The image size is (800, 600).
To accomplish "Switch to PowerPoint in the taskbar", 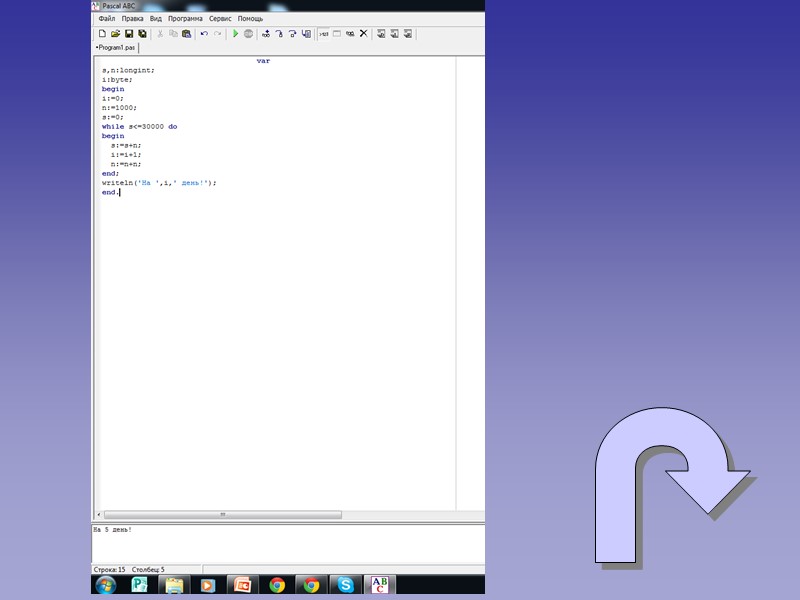I will pyautogui.click(x=242, y=585).
